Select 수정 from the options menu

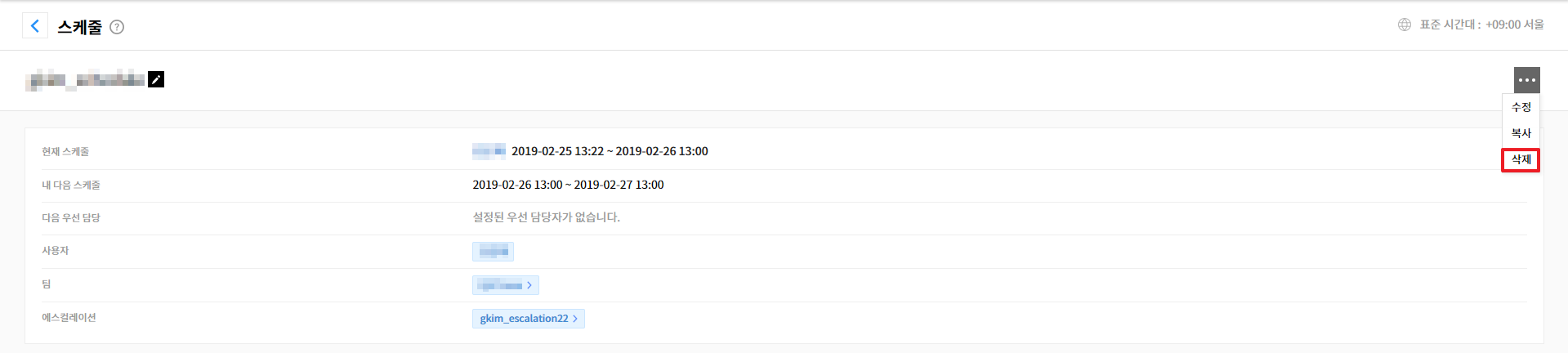click(x=1521, y=107)
